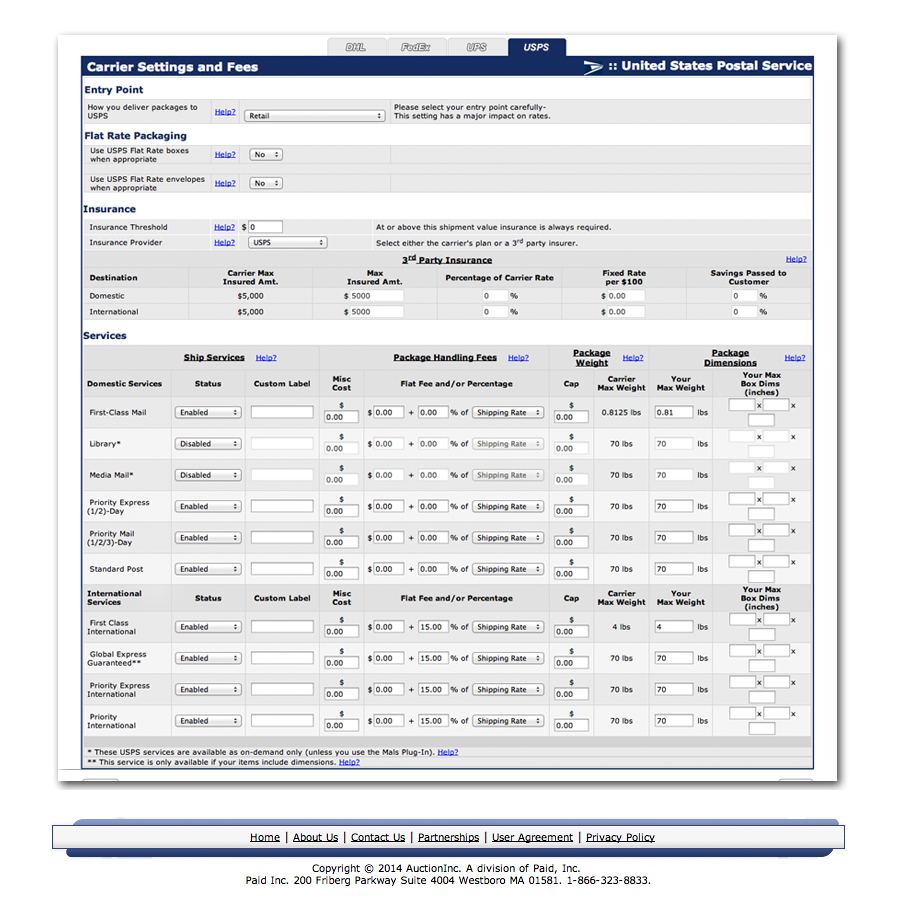The width and height of the screenshot is (900, 900).
Task: Click Help link for Insurance Threshold
Action: [224, 227]
